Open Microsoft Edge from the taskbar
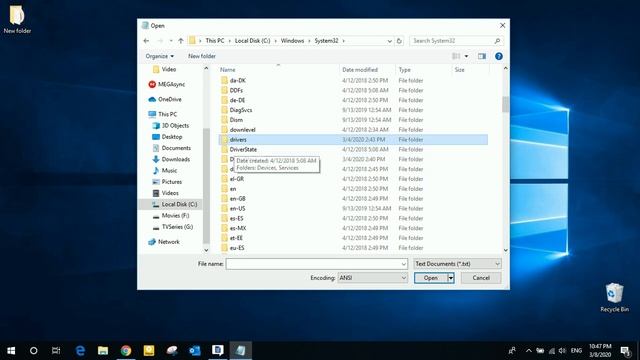Image resolution: width=640 pixels, height=360 pixels. click(x=80, y=351)
